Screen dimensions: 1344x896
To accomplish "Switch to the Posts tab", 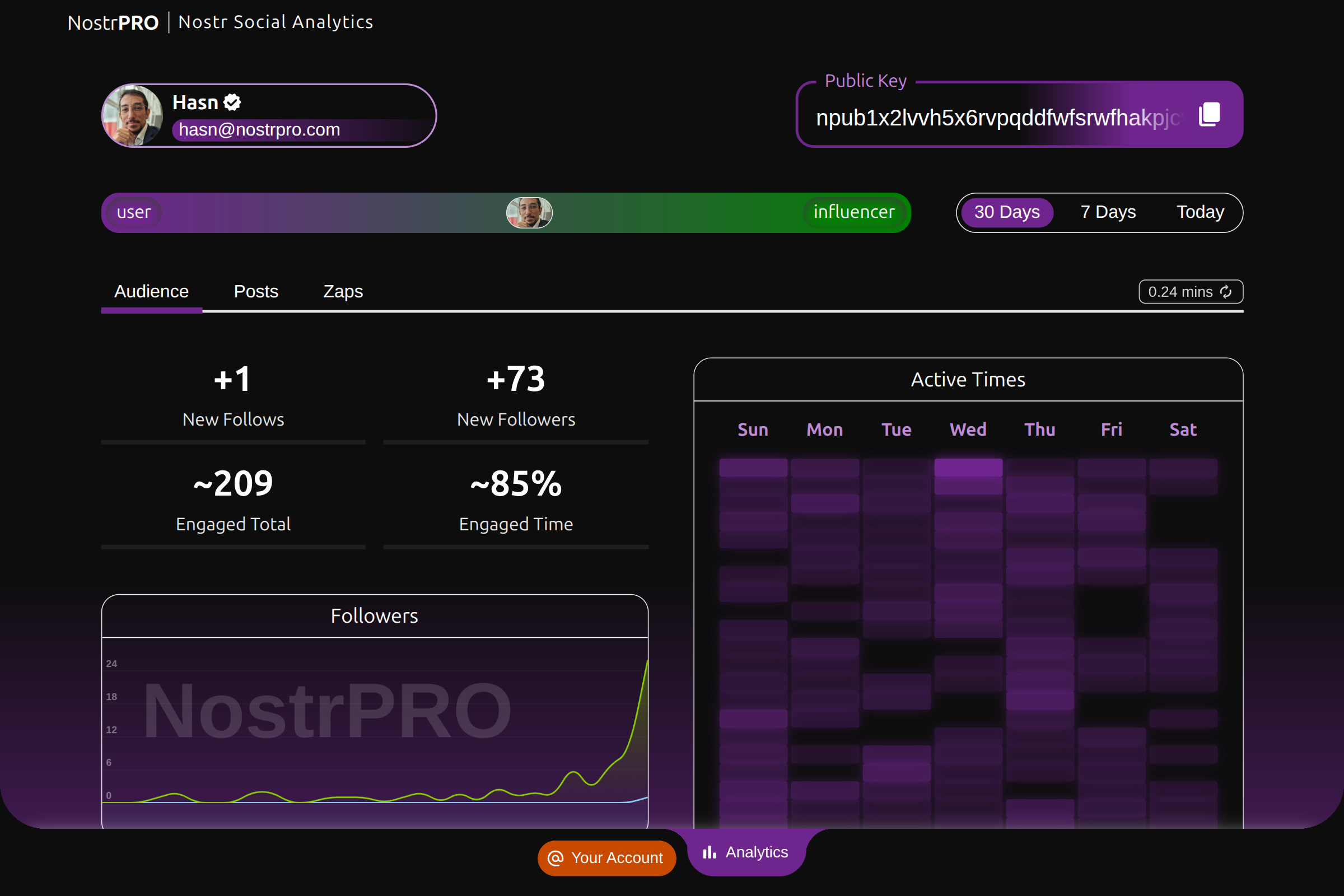I will [256, 292].
